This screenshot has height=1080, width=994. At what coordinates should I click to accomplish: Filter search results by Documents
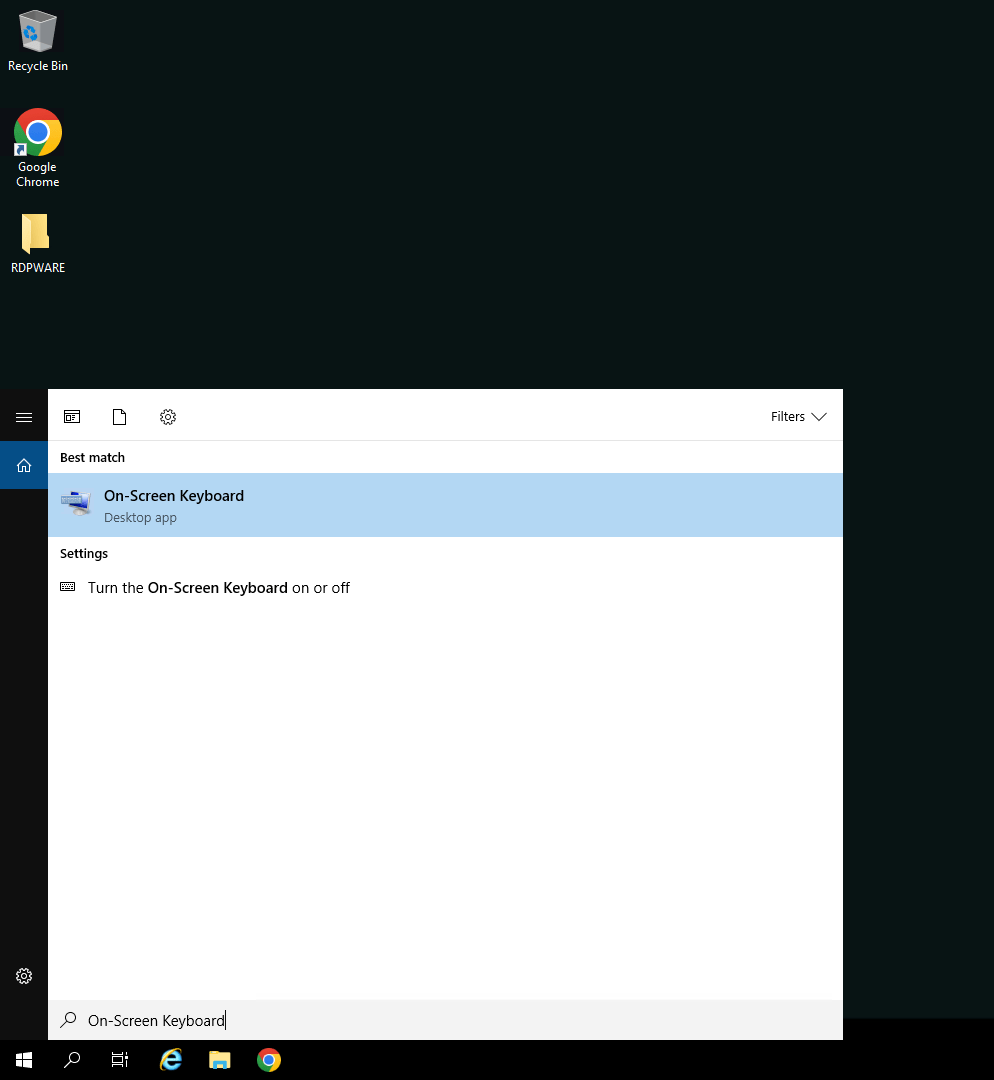coord(119,417)
